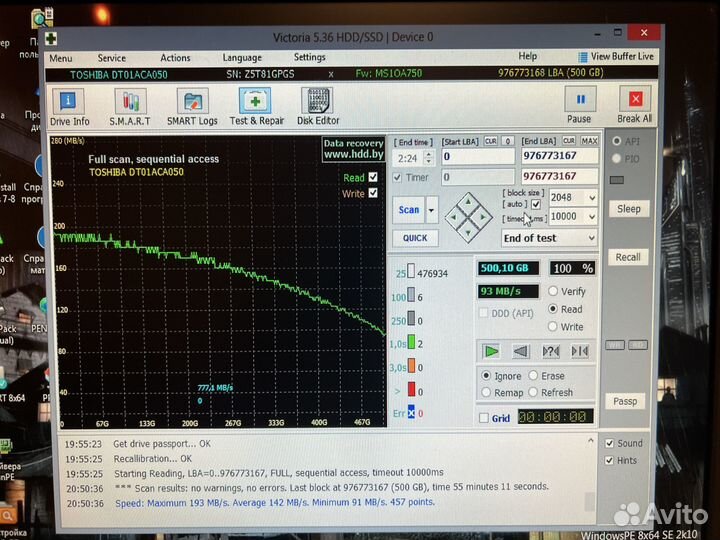Open the Disk Editor

click(x=318, y=107)
